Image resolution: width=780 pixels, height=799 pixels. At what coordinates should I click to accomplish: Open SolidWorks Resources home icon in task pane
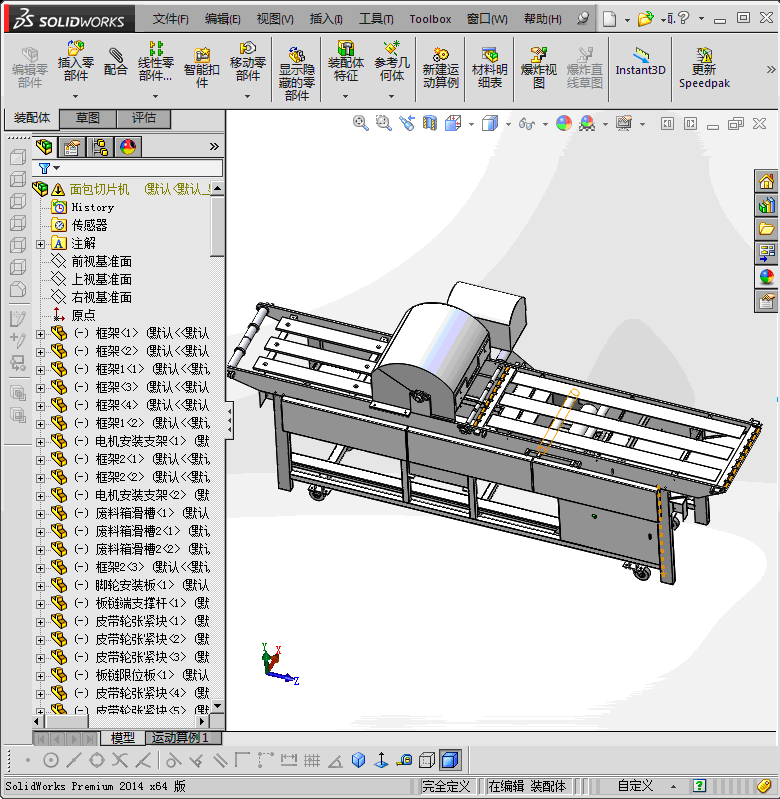click(766, 181)
